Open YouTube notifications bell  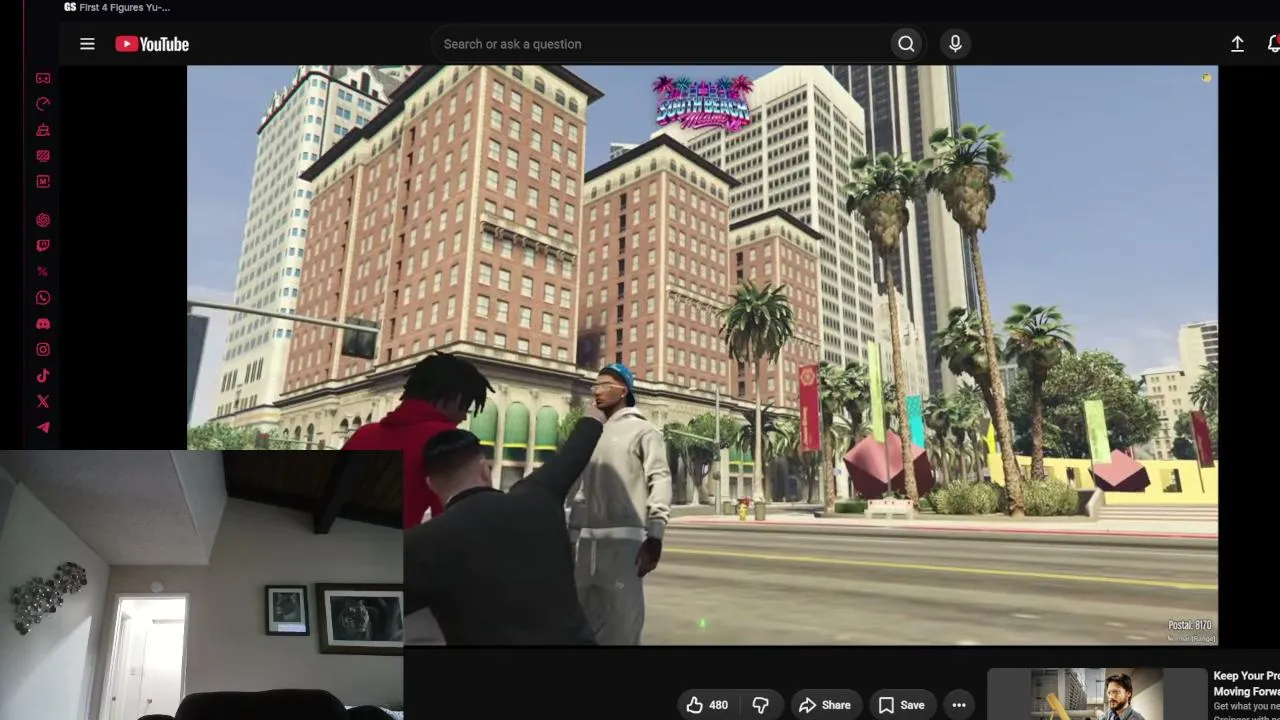[1273, 44]
